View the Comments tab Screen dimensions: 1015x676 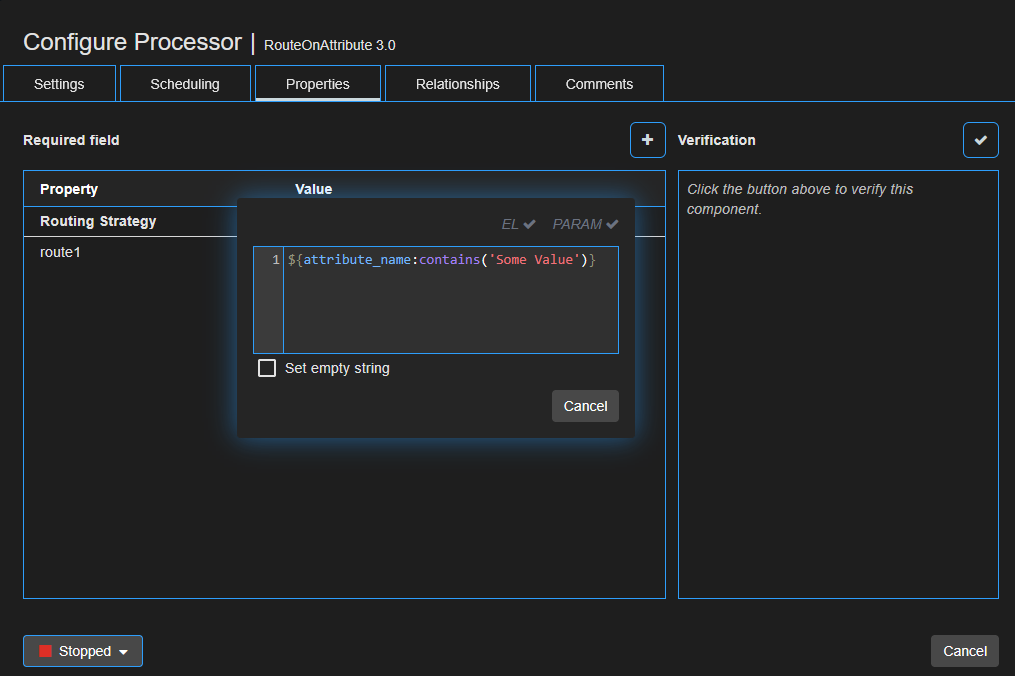pyautogui.click(x=599, y=84)
